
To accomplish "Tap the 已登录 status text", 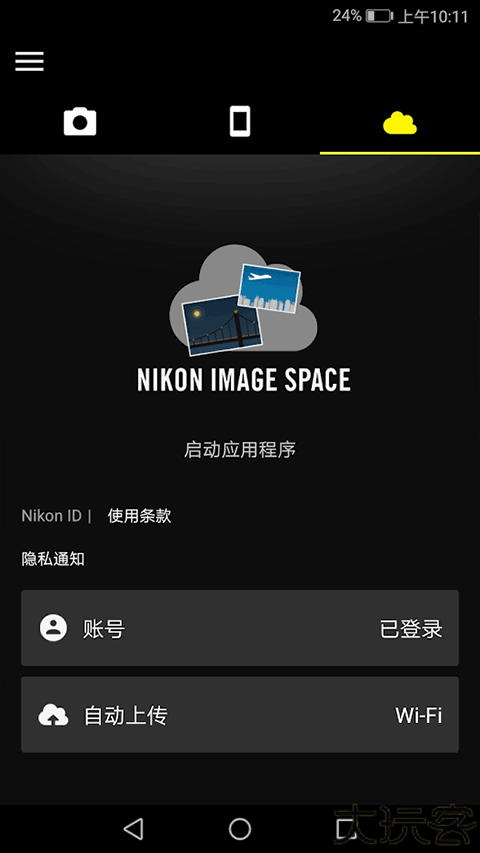I will (x=411, y=629).
